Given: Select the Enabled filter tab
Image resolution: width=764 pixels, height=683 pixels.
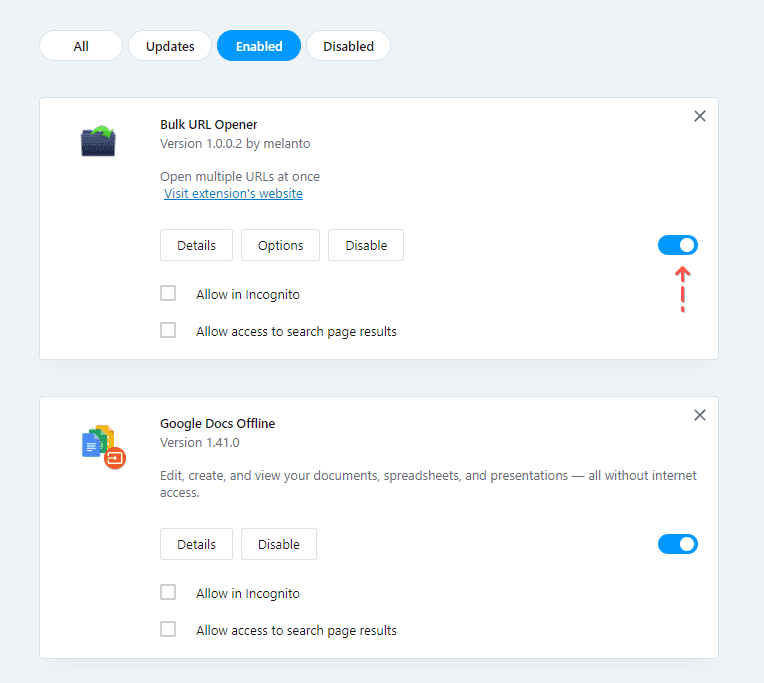Looking at the screenshot, I should tap(259, 46).
